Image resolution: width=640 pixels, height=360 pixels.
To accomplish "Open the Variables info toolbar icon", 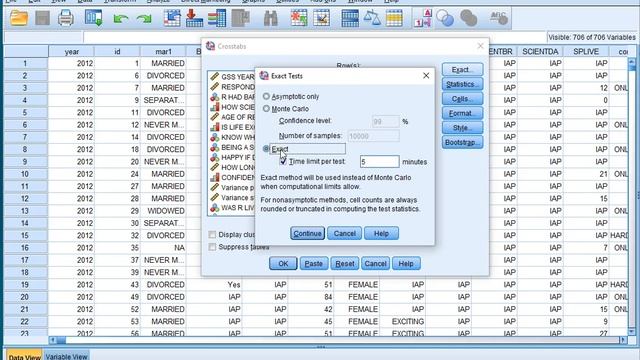I will 217,18.
